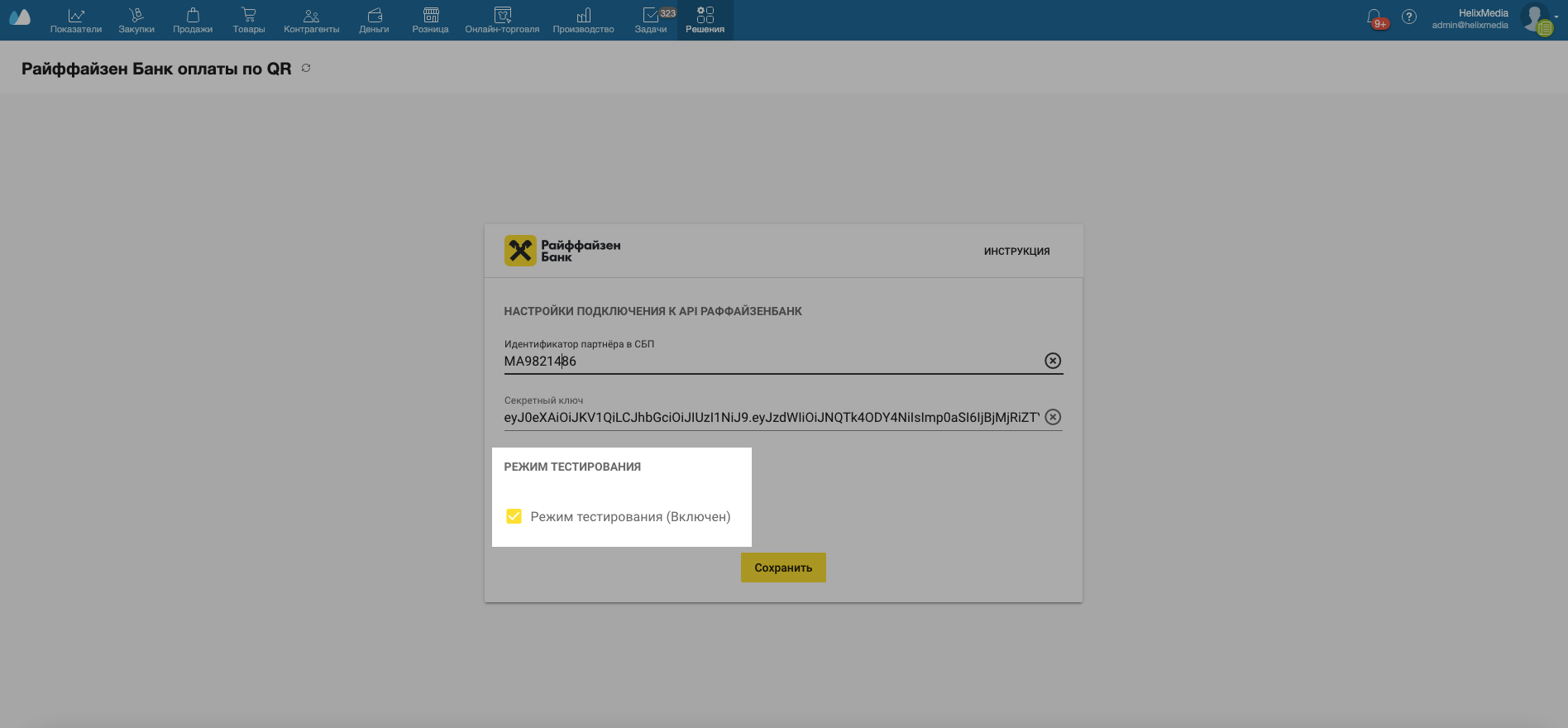Click the HelixMedia account name

(1483, 13)
